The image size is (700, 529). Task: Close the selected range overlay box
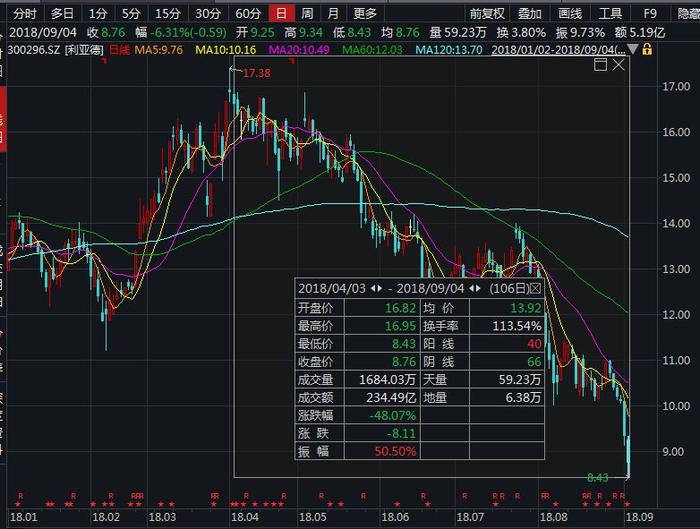tap(619, 64)
